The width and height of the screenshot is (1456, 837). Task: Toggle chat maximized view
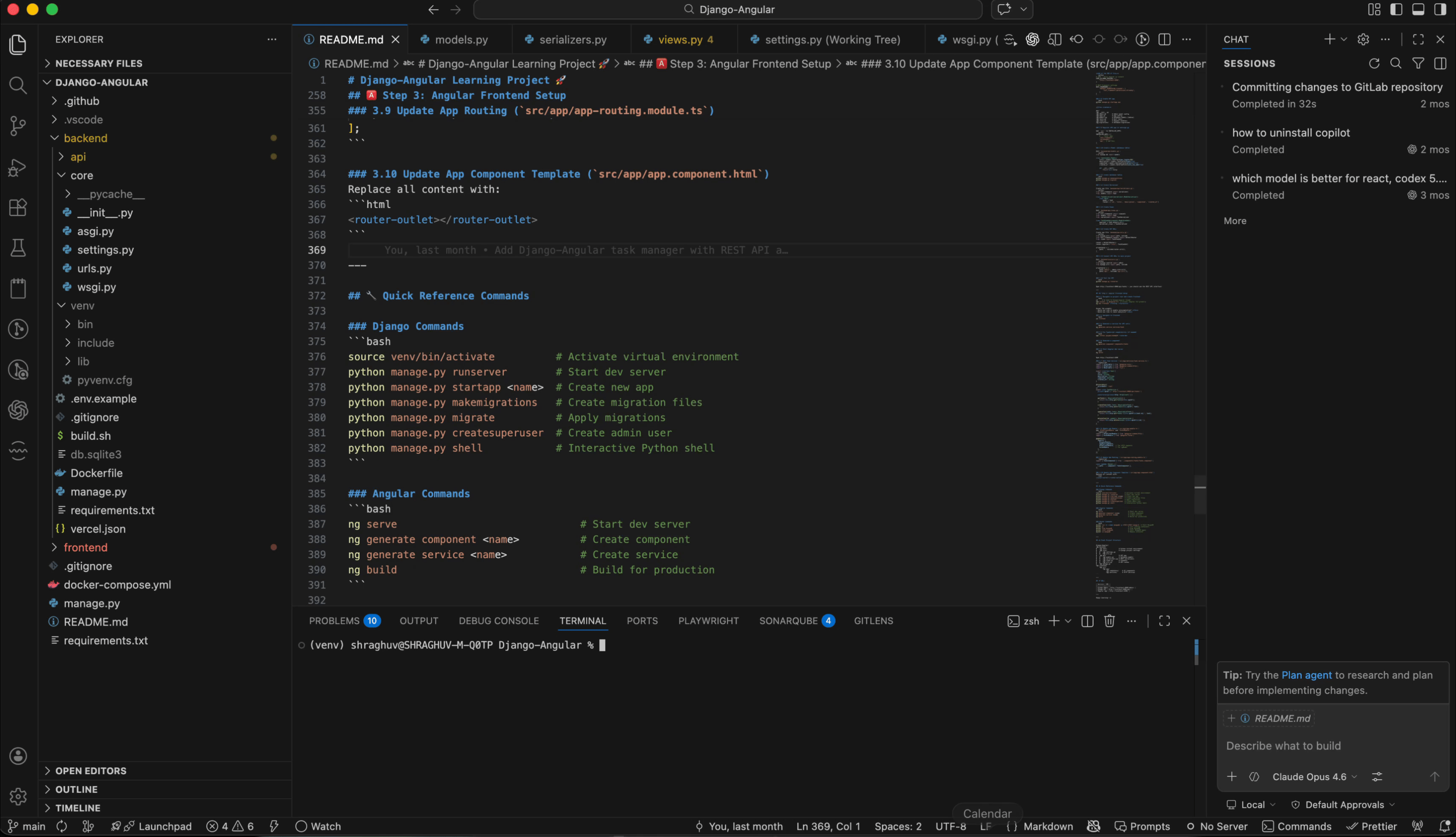click(1418, 39)
